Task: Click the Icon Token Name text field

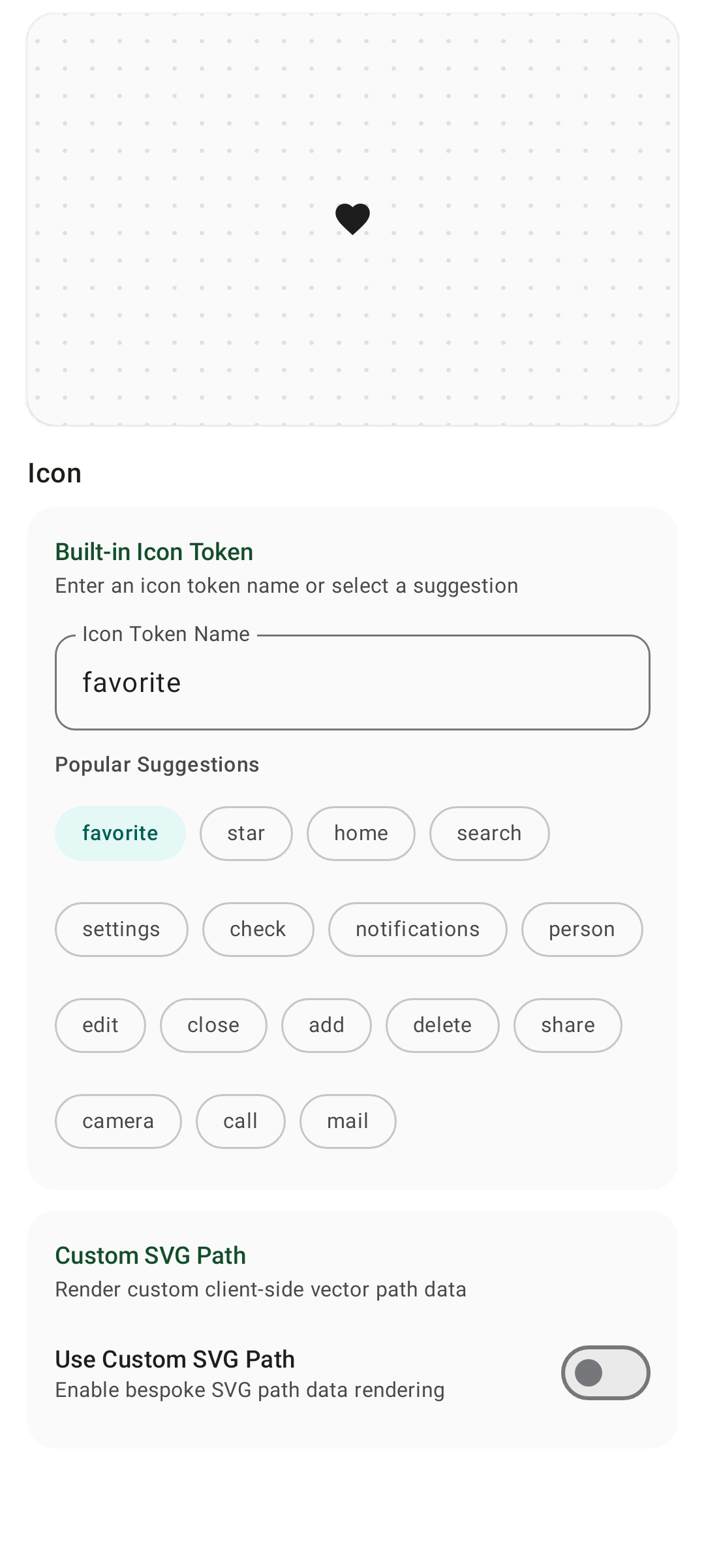Action: click(352, 682)
